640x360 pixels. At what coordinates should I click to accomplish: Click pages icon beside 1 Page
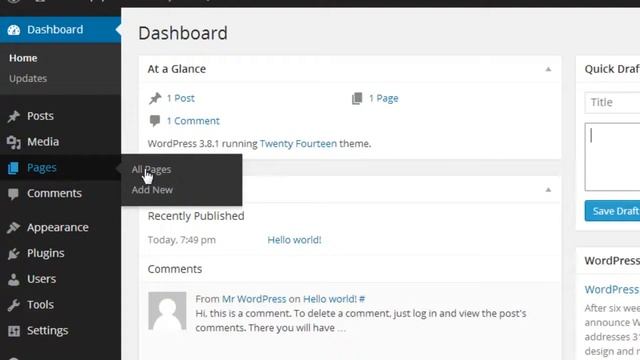coord(357,98)
